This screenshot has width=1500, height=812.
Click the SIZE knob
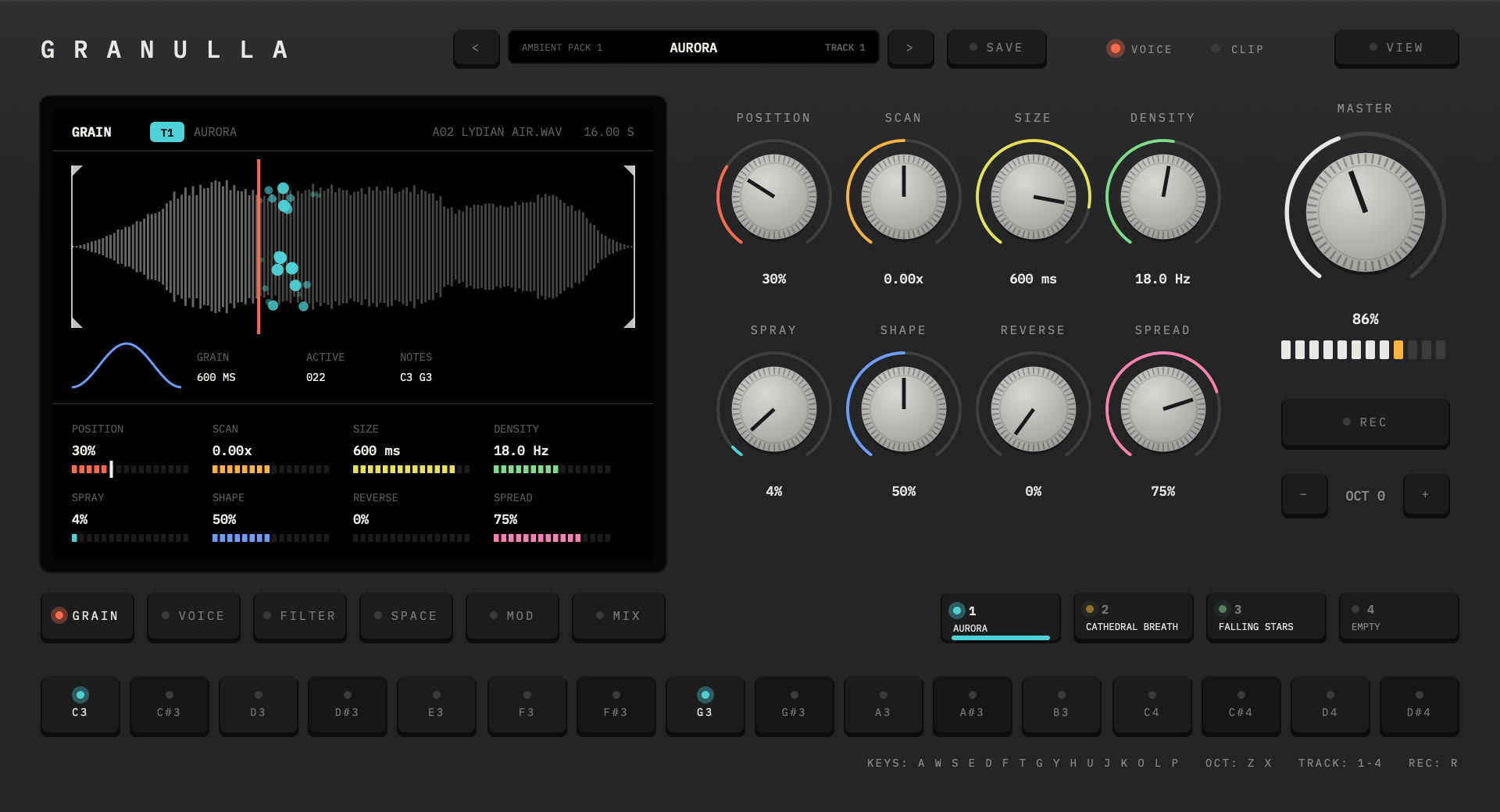coord(1034,197)
